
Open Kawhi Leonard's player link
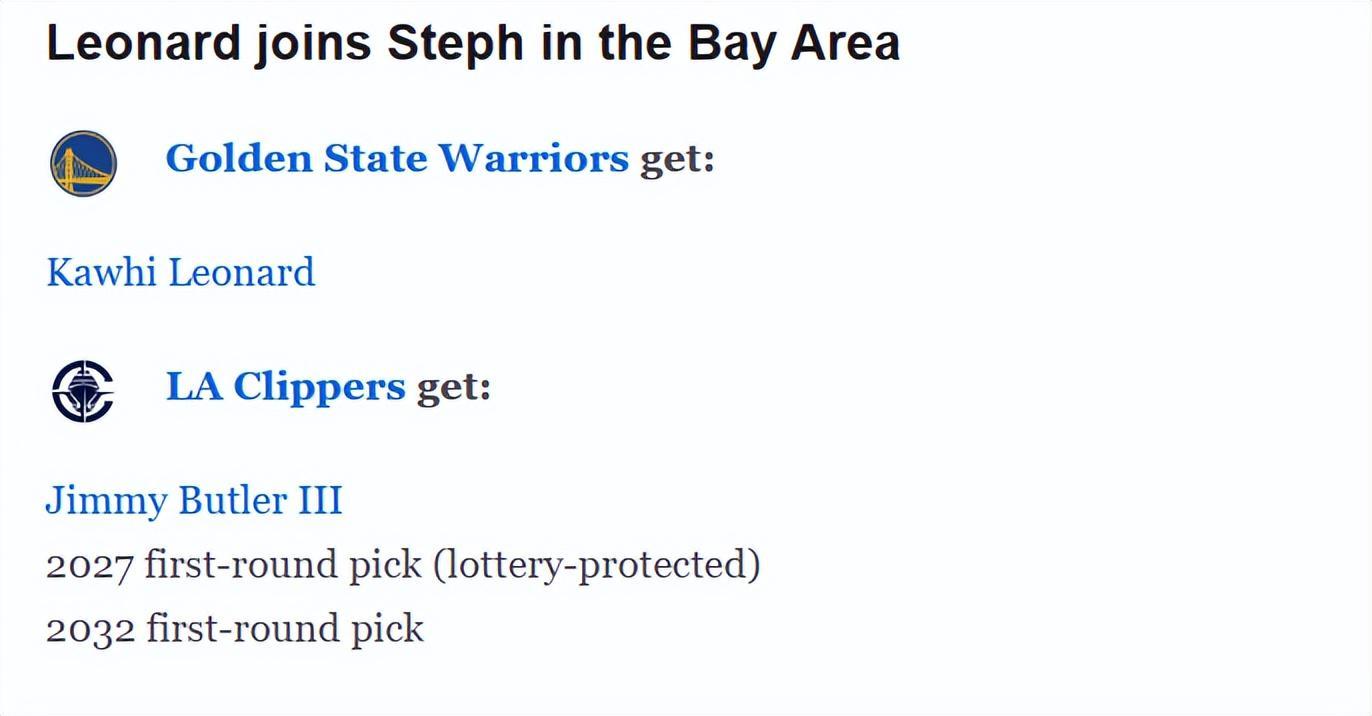pos(181,272)
